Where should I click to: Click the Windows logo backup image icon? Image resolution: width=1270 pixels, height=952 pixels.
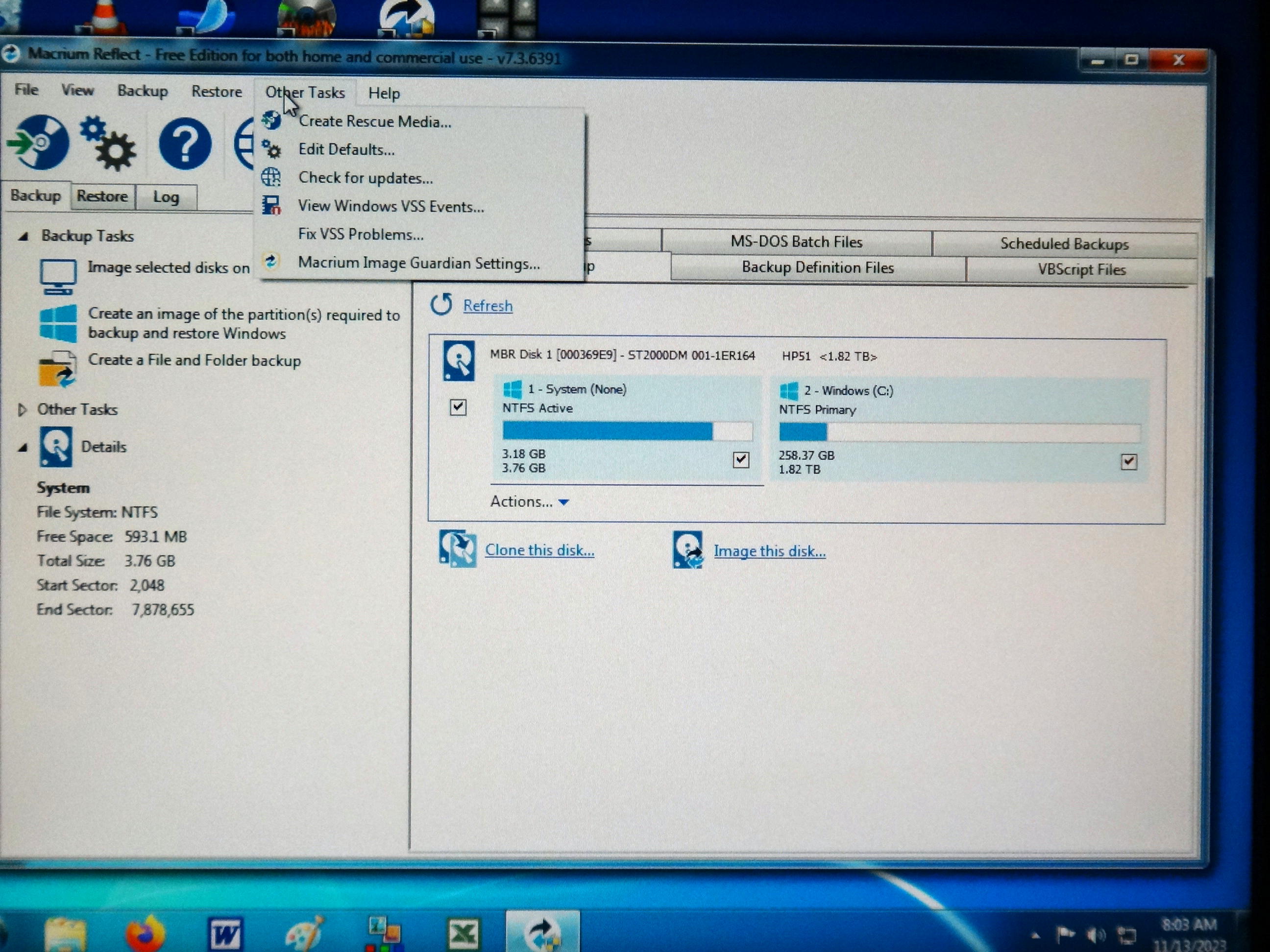(x=58, y=323)
